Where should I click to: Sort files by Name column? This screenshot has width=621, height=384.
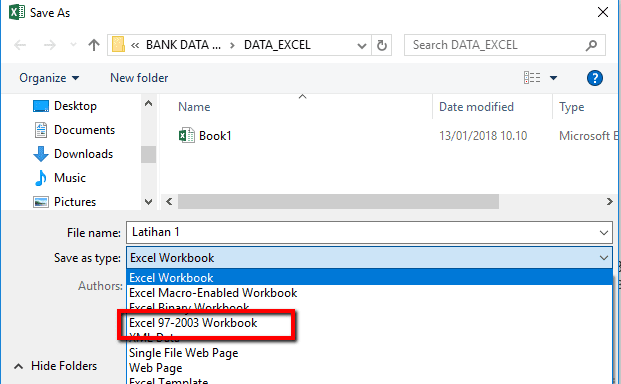194,107
